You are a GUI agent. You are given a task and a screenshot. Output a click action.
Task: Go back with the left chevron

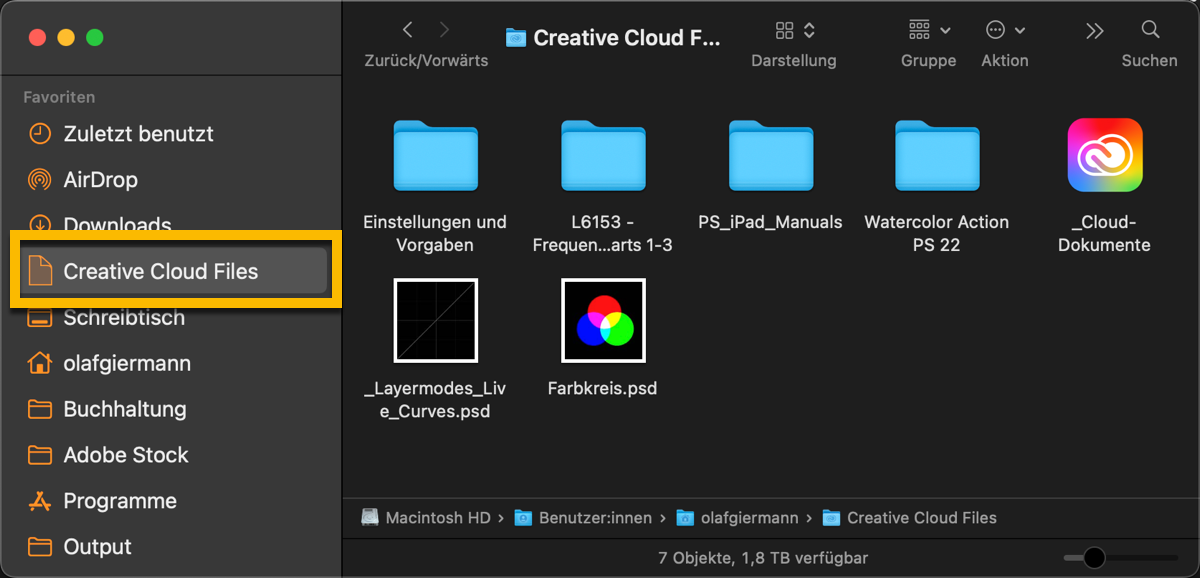407,31
